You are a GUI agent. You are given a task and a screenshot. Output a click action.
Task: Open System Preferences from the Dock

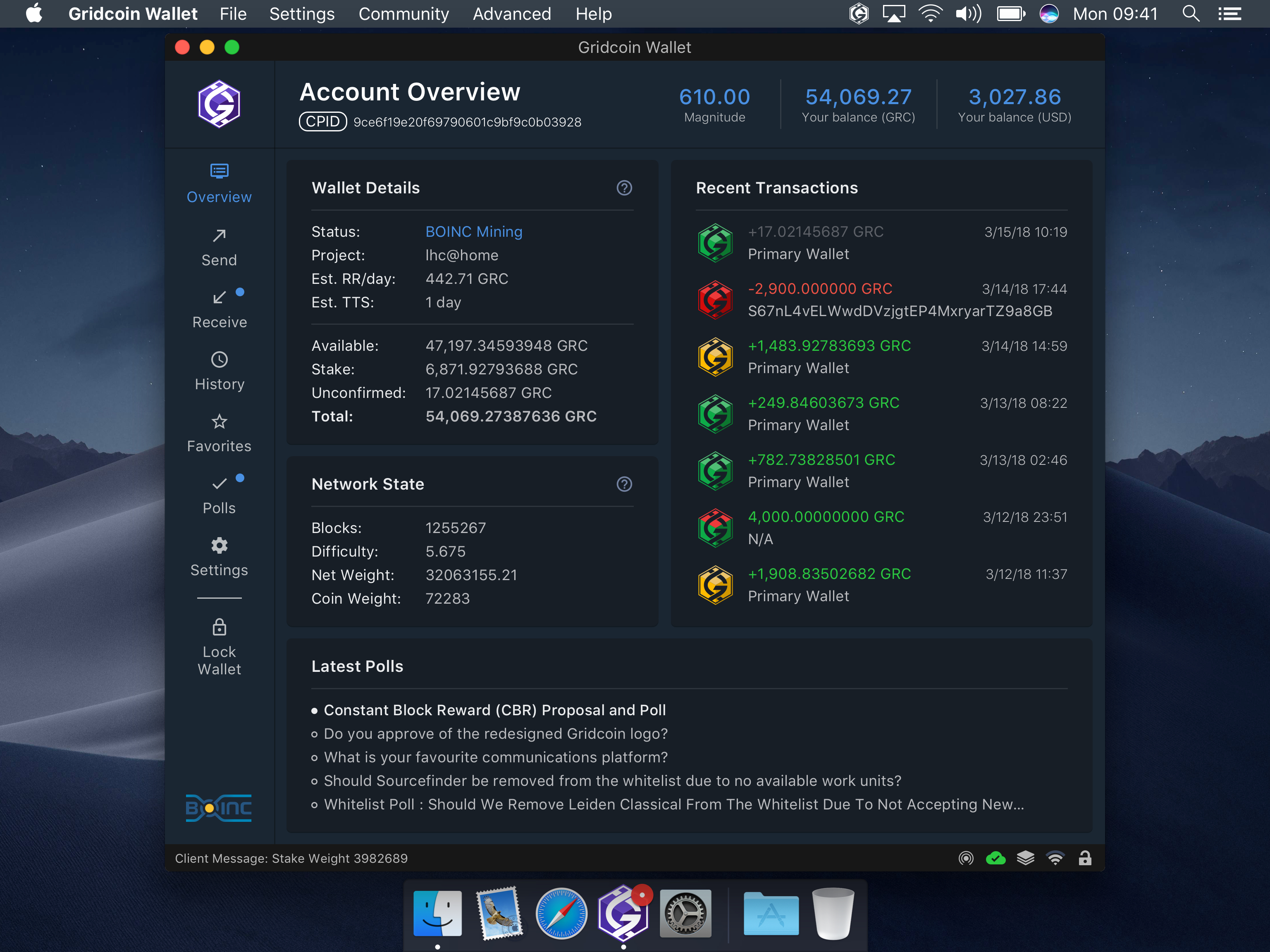pyautogui.click(x=685, y=913)
